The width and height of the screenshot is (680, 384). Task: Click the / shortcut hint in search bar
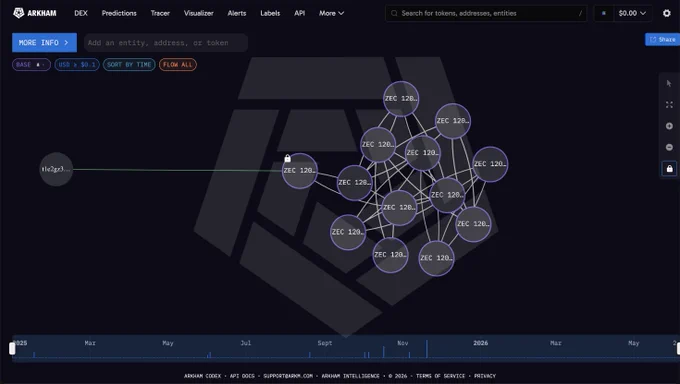click(x=580, y=13)
